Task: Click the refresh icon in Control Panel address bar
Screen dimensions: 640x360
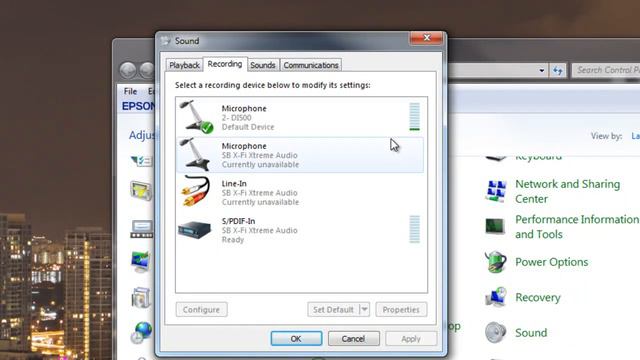Action: tap(558, 70)
